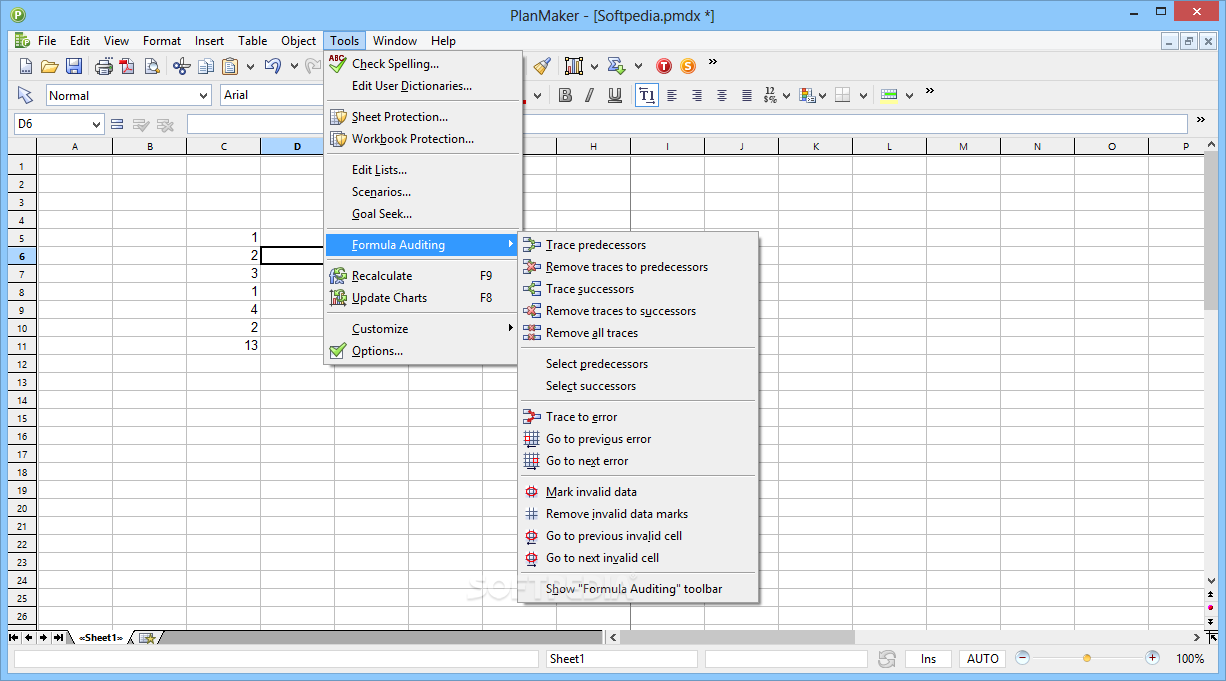Click the format painter brush icon
This screenshot has height=681, width=1226.
pos(542,66)
